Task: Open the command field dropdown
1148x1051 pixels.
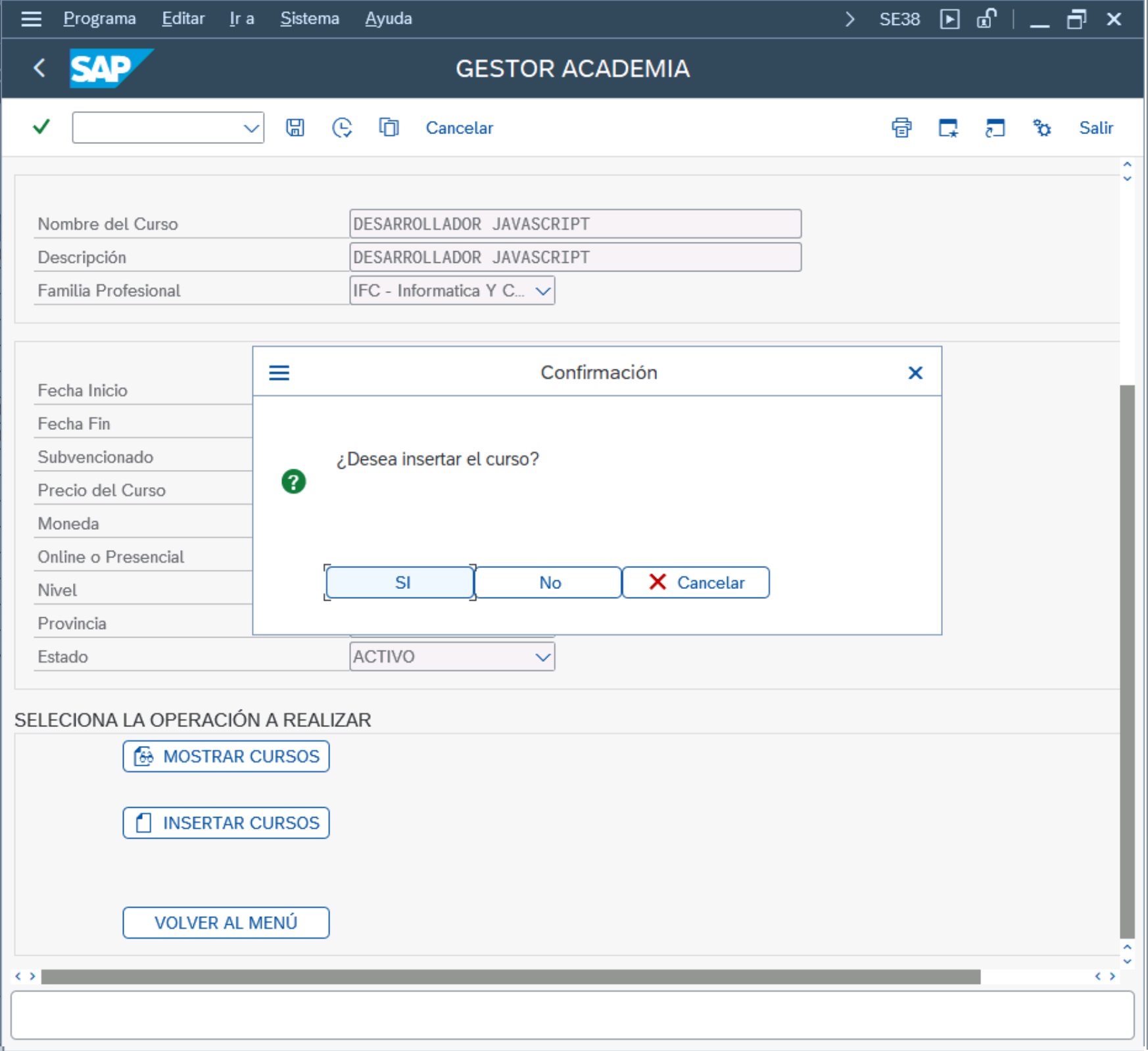Action: (251, 128)
